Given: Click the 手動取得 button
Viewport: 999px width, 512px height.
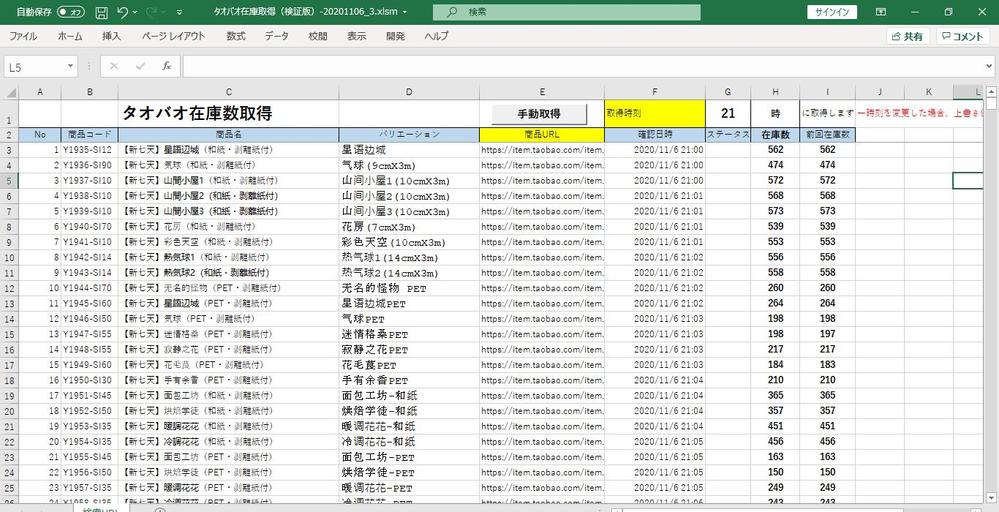Looking at the screenshot, I should tap(539, 114).
